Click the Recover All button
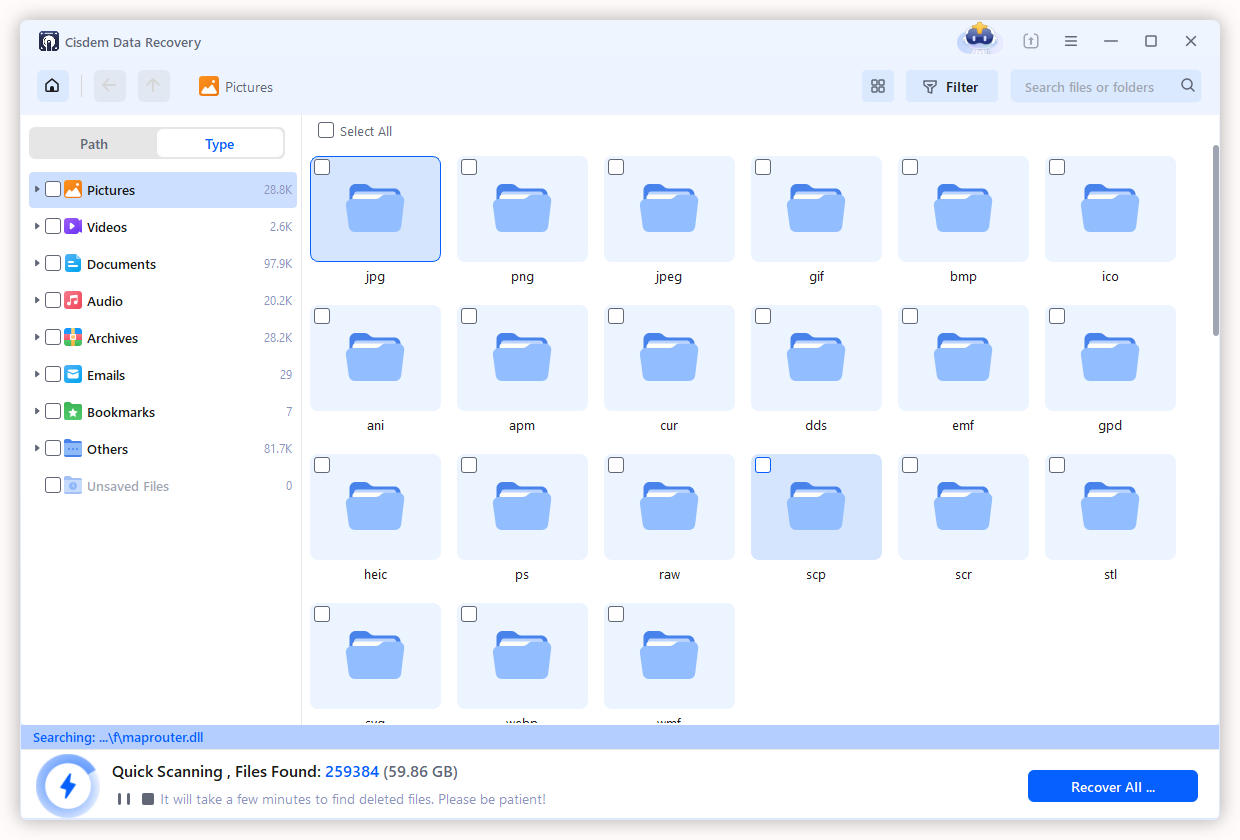1240x840 pixels. [x=1112, y=787]
